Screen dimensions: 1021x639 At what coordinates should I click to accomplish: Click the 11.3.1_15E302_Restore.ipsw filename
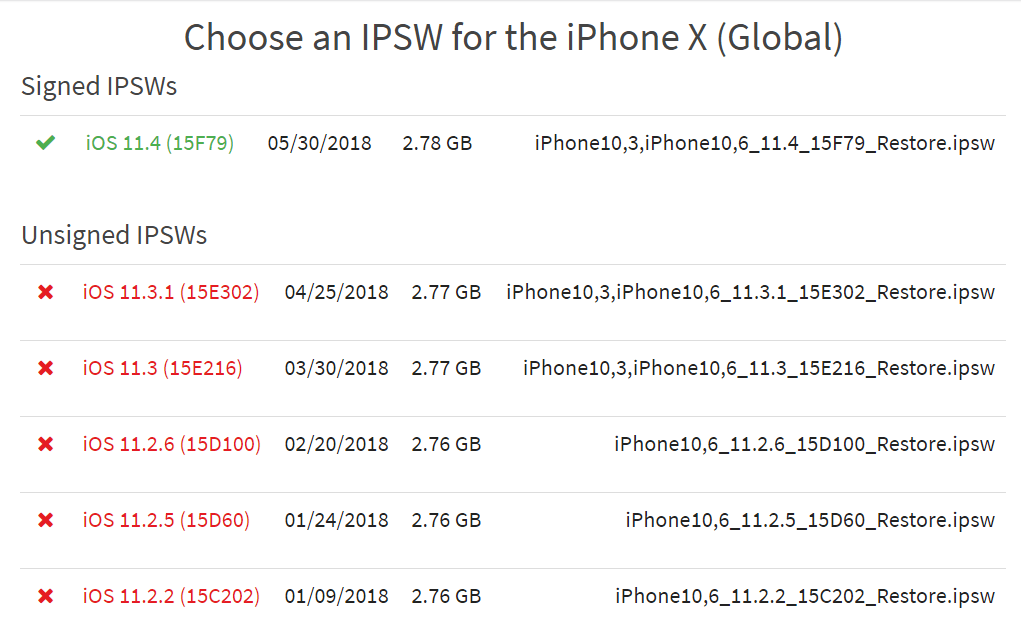pos(750,292)
